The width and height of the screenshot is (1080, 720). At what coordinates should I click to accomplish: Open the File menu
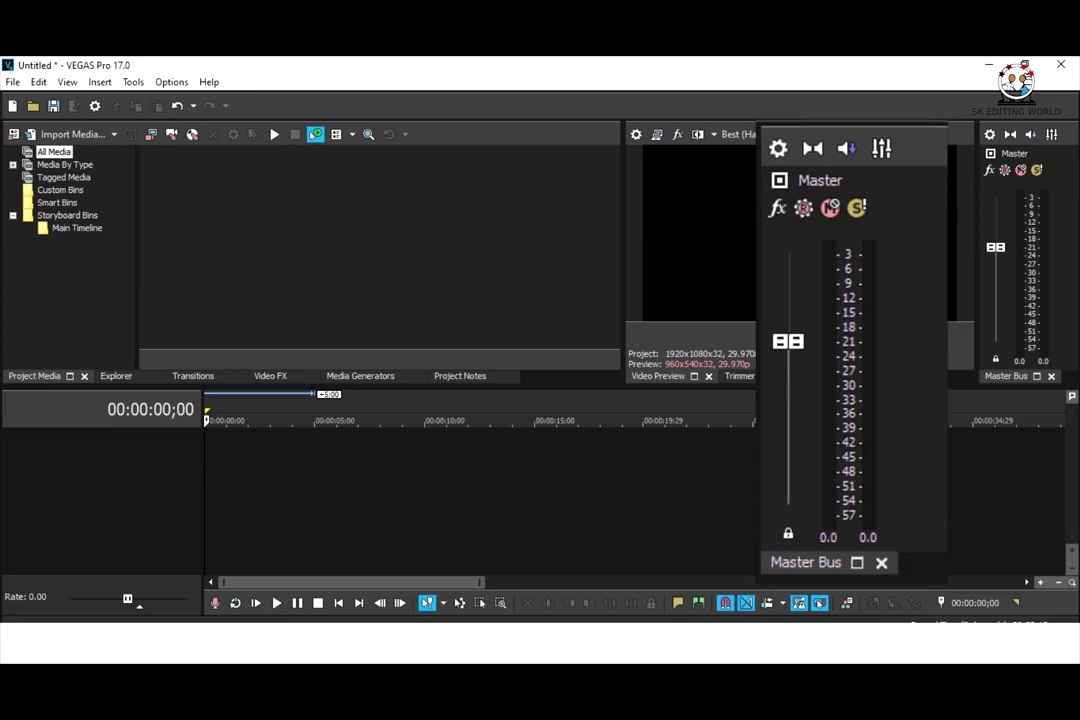point(12,82)
